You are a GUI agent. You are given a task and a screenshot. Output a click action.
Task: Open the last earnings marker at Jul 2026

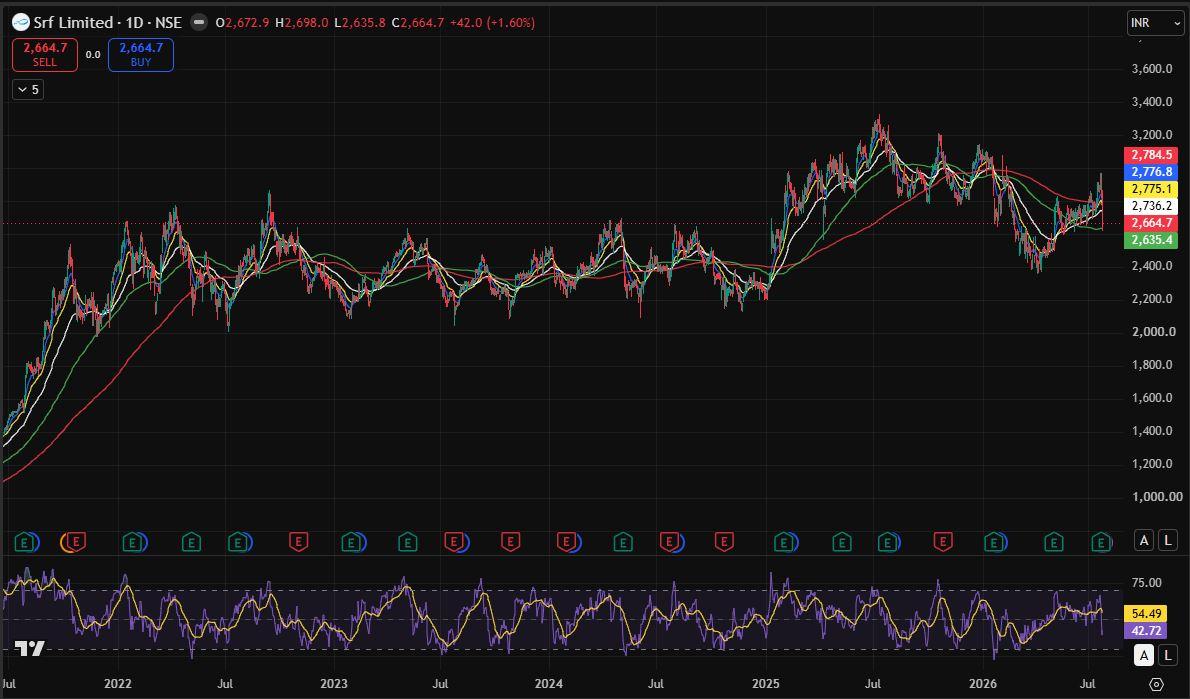click(1101, 542)
